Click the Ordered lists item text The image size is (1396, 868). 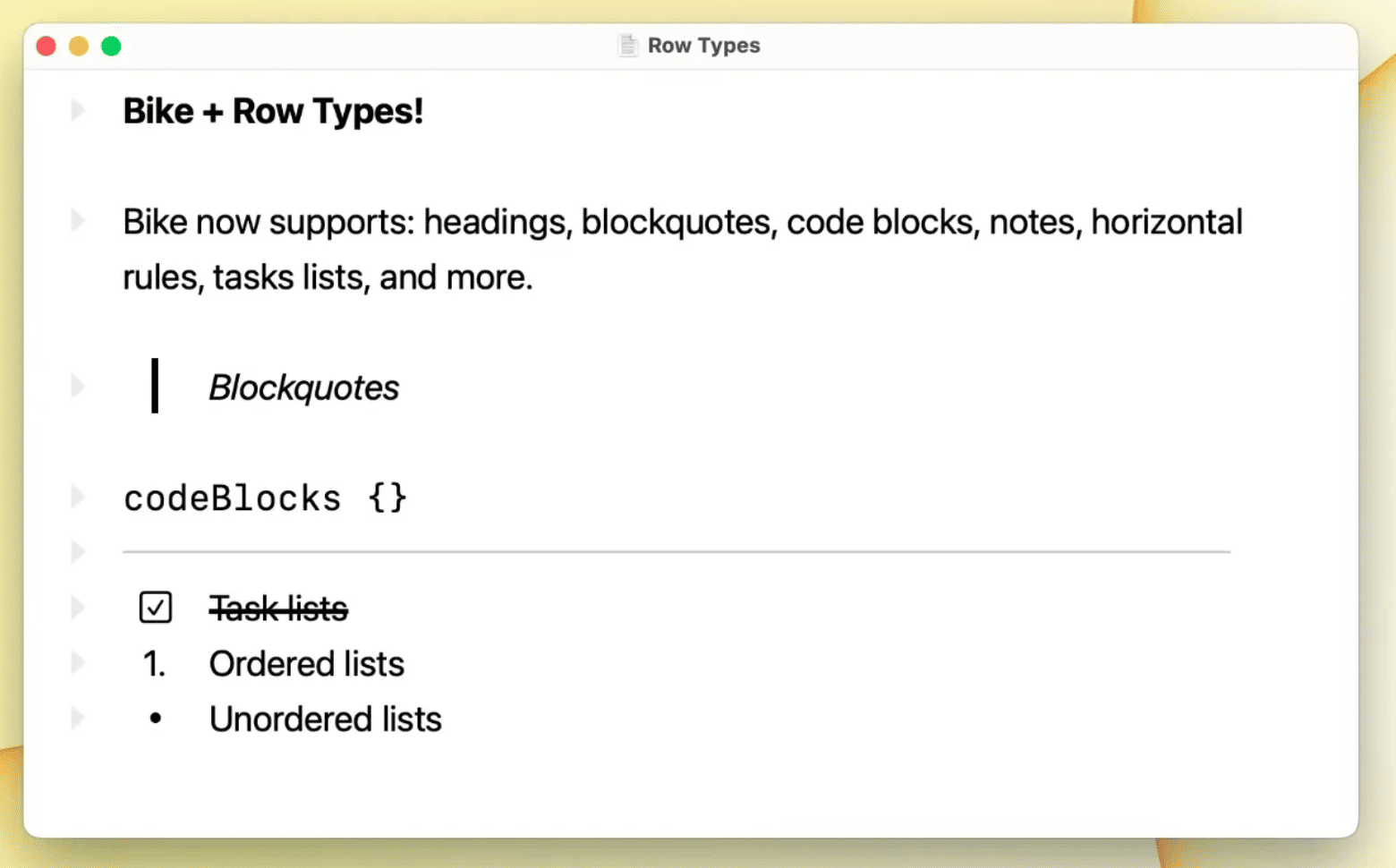(x=307, y=664)
